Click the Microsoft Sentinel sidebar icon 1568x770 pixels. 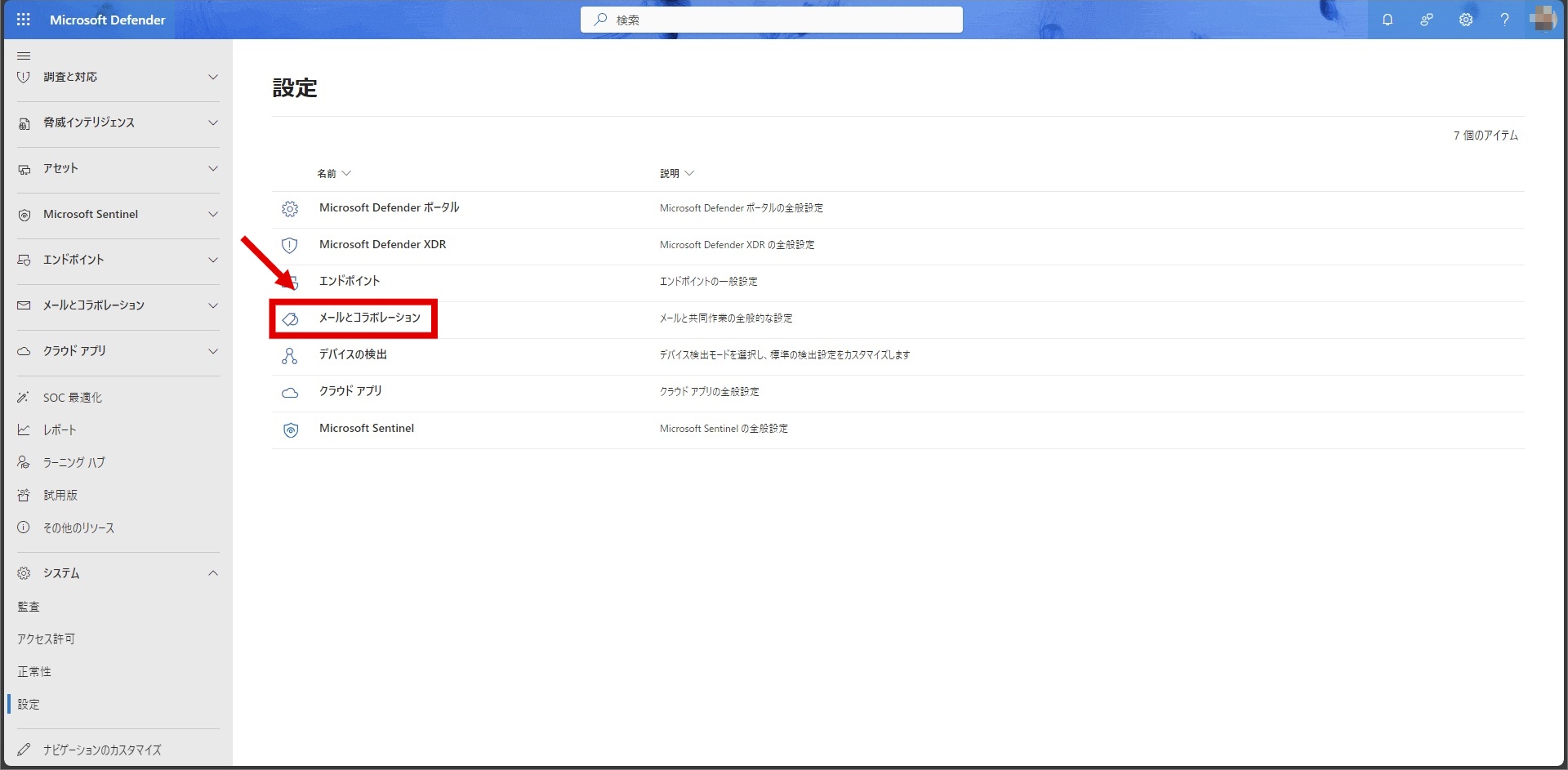pyautogui.click(x=24, y=215)
